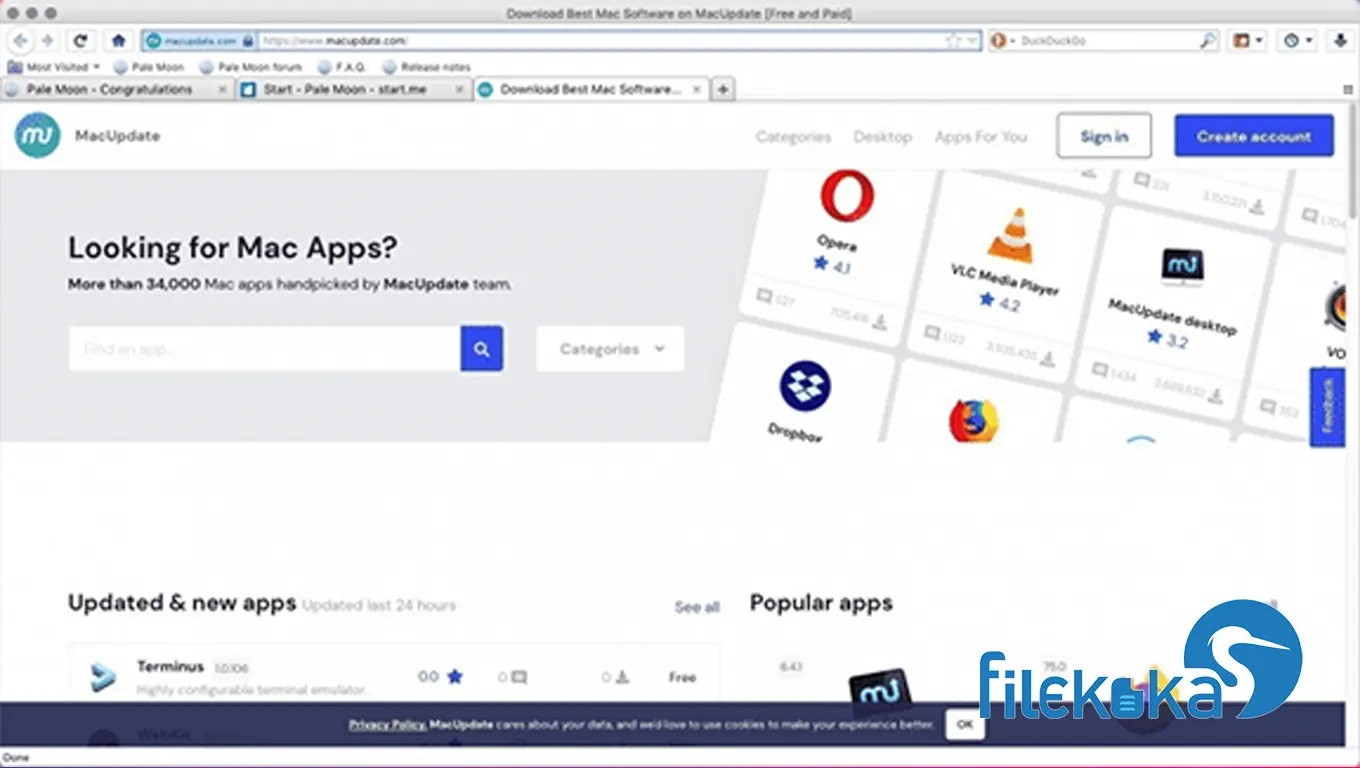Open the URL history dropdown arrow

[x=971, y=41]
